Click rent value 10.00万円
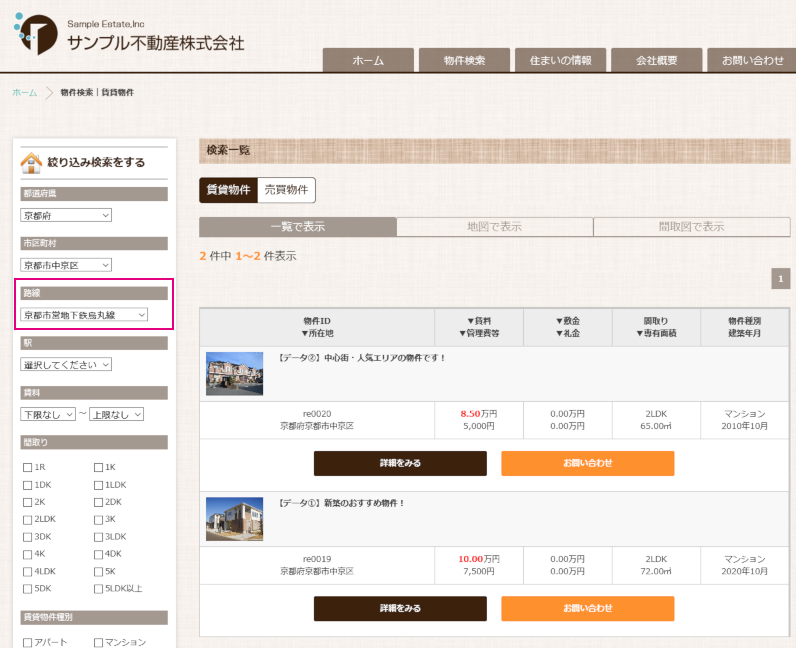796x648 pixels. 479,559
